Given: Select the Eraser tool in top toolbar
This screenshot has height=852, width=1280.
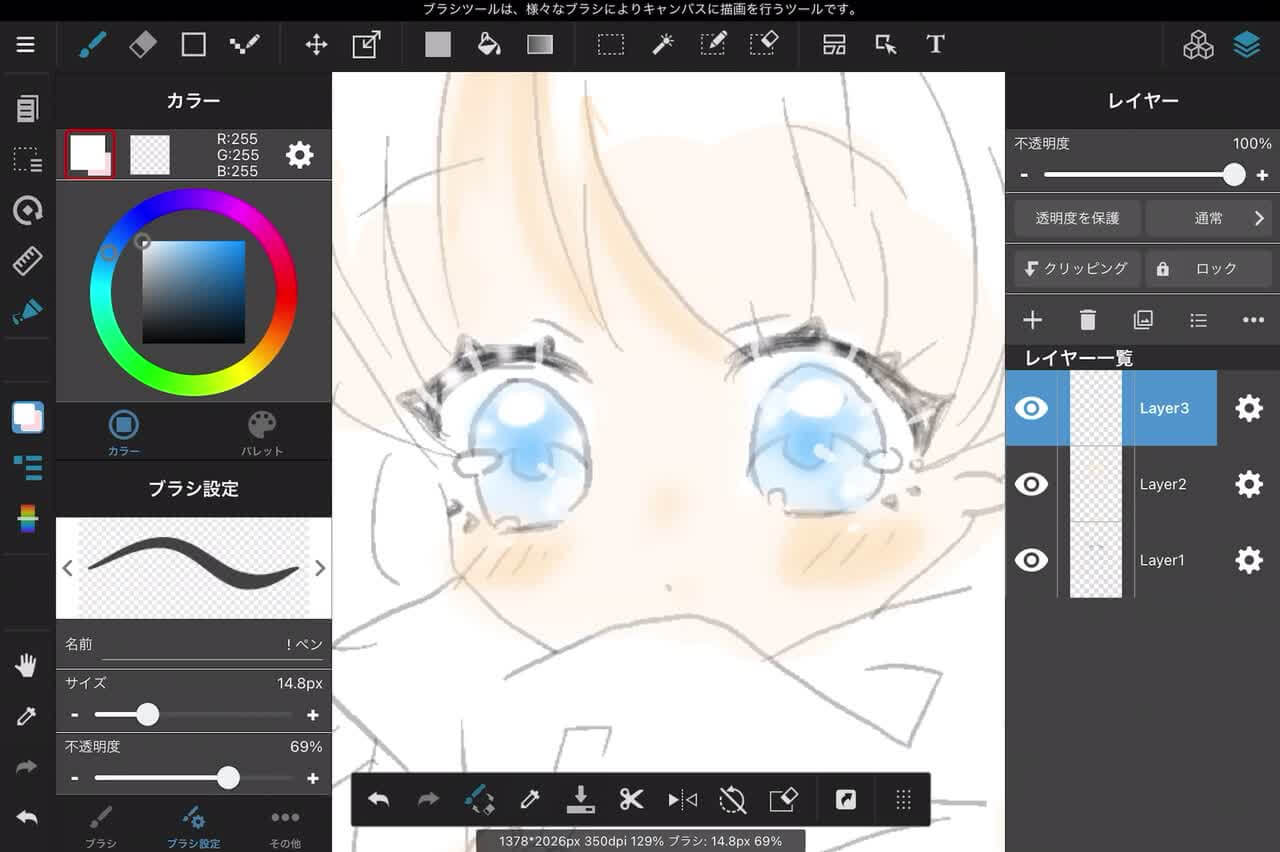Looking at the screenshot, I should (143, 45).
